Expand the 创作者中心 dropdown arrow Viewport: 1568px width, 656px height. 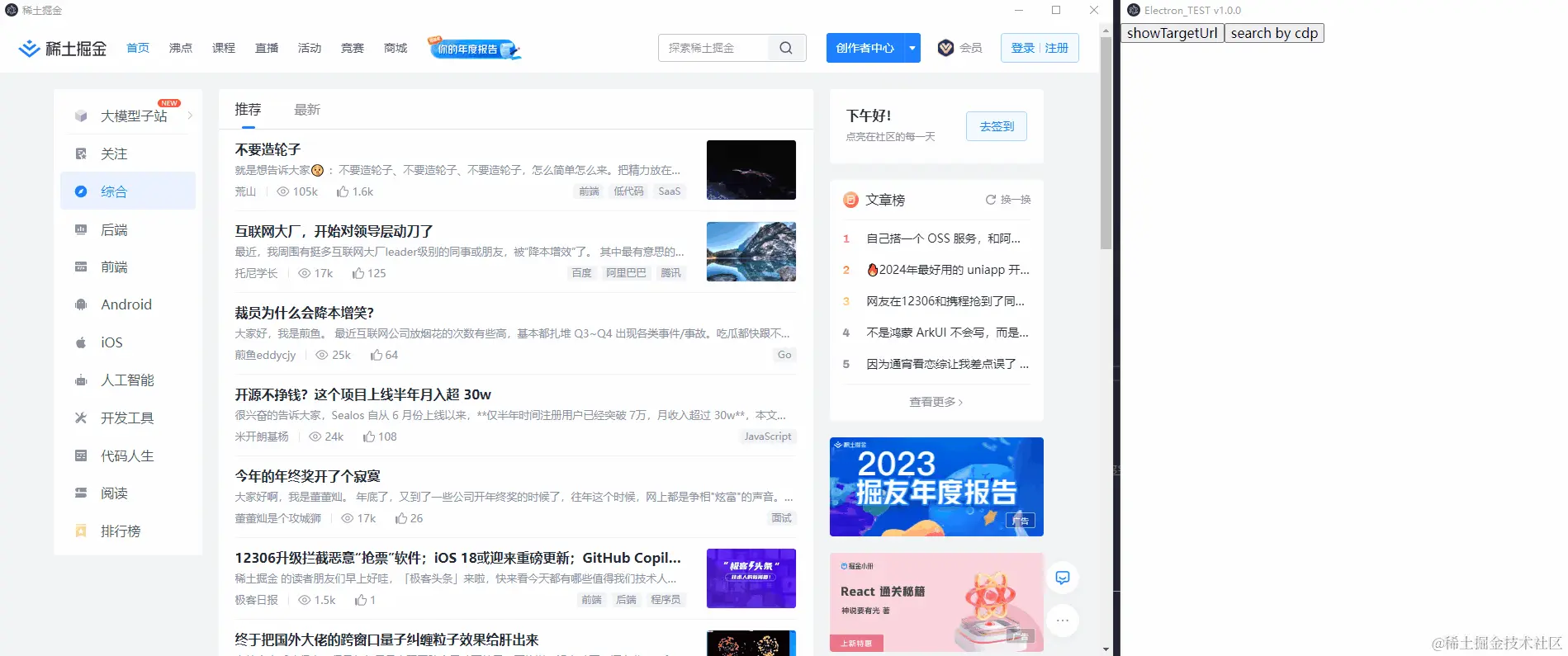pos(912,48)
